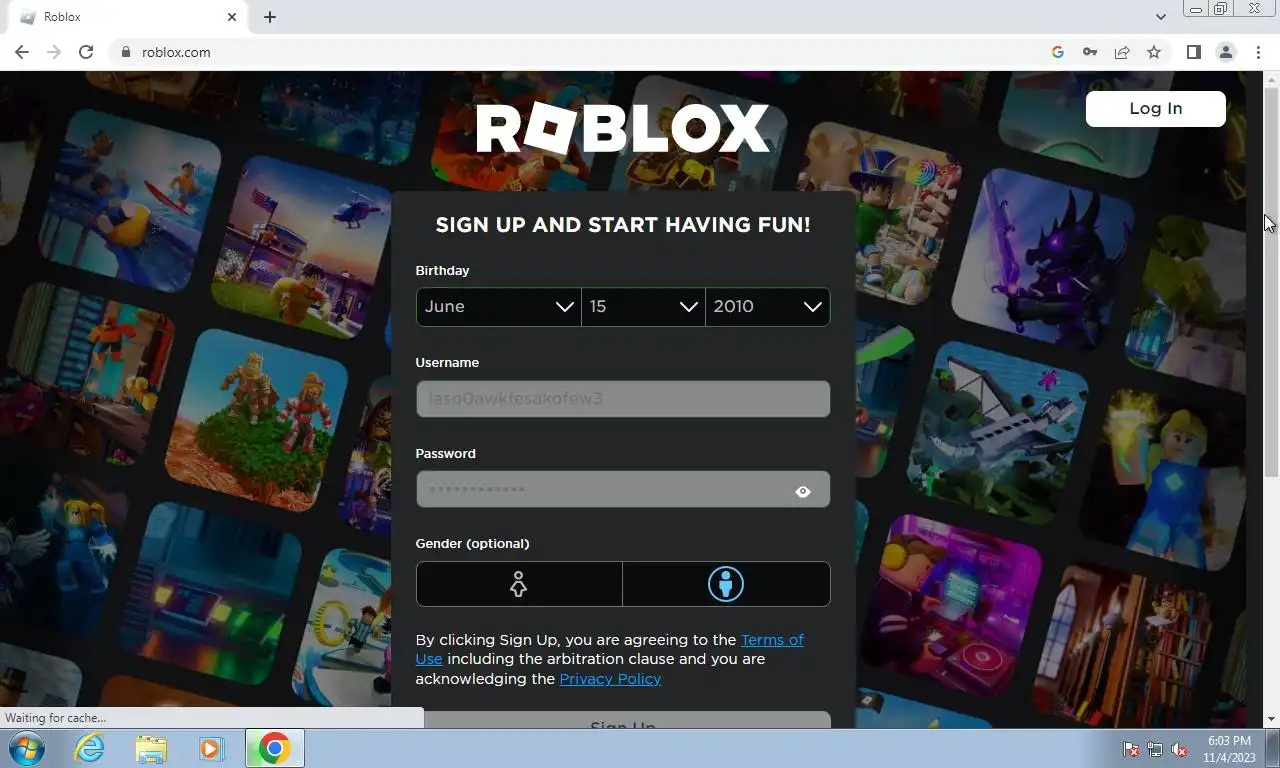
Task: Select the female gender icon
Action: (518, 584)
